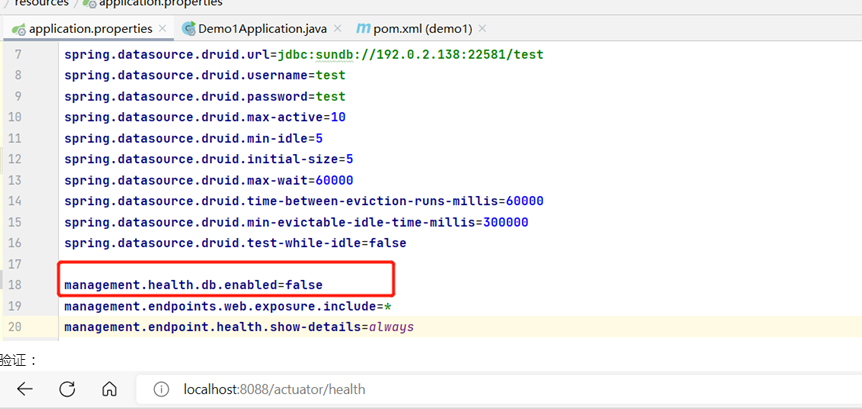The image size is (862, 409).
Task: Close the Demo1Application.java tab
Action: tap(338, 28)
